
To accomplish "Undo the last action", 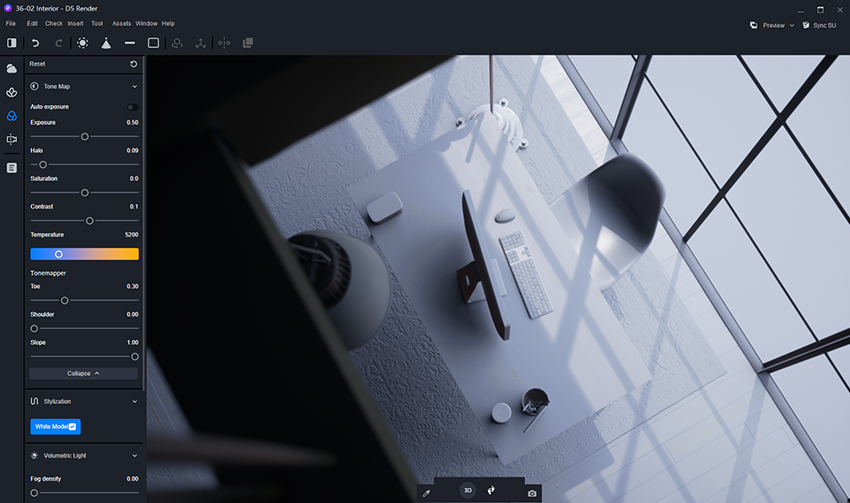I will (x=35, y=43).
